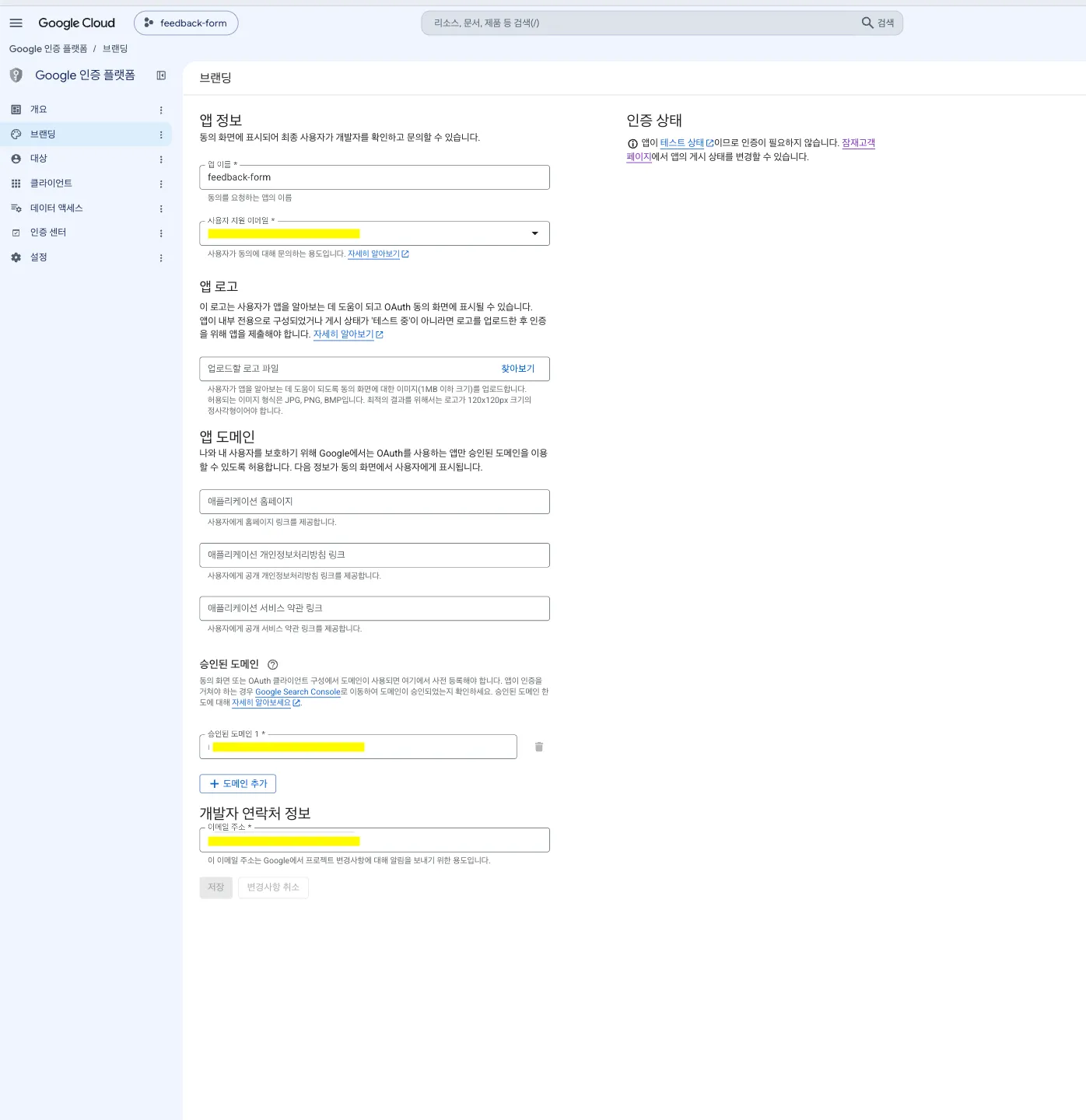Click the three-dot menu beside 대상
The image size is (1086, 1120).
(161, 159)
